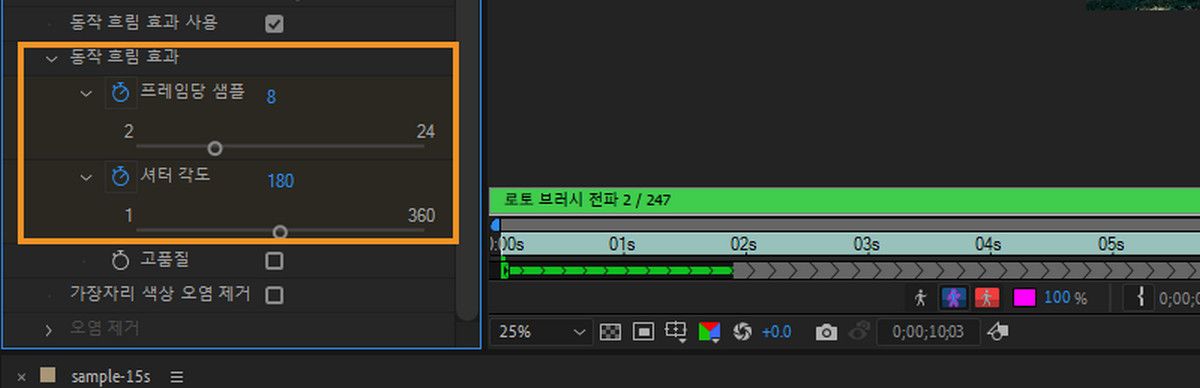Click the in-point bracket button
The image size is (1200, 388).
click(1140, 297)
